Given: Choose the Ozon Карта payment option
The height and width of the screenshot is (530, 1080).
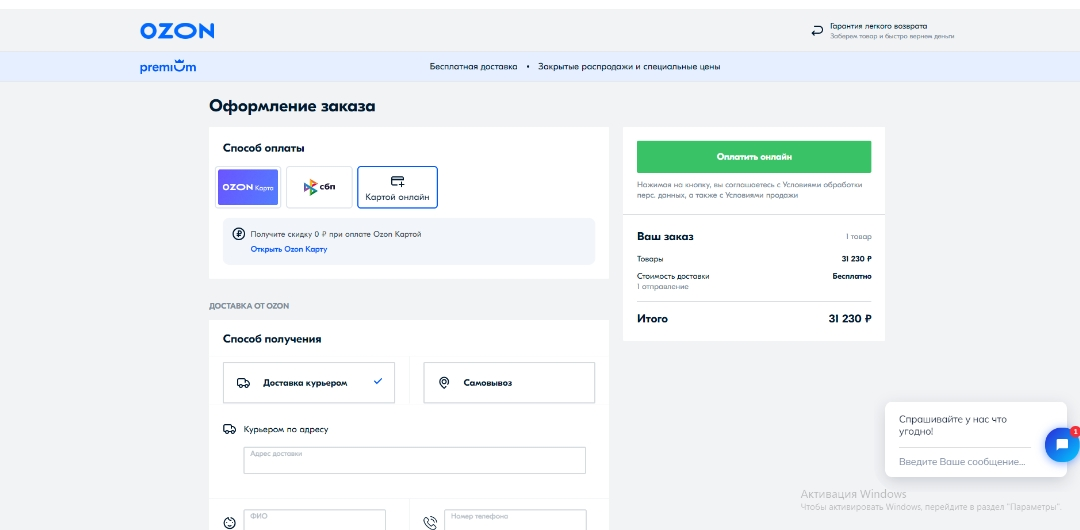Looking at the screenshot, I should point(248,187).
